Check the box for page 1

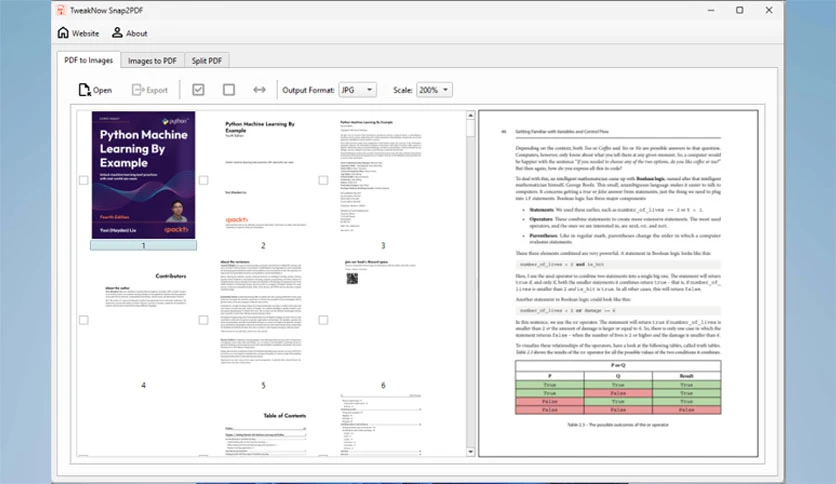[84, 180]
